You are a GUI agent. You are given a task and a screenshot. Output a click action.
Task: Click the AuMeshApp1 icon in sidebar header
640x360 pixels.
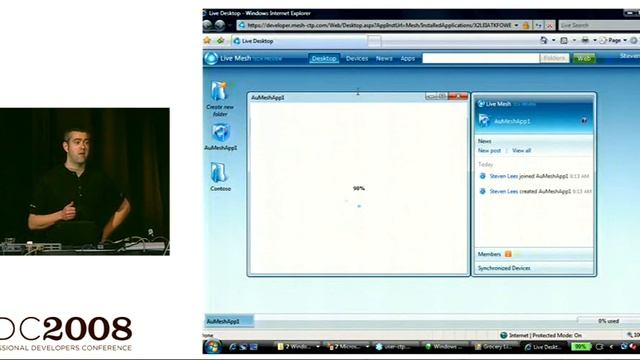484,120
